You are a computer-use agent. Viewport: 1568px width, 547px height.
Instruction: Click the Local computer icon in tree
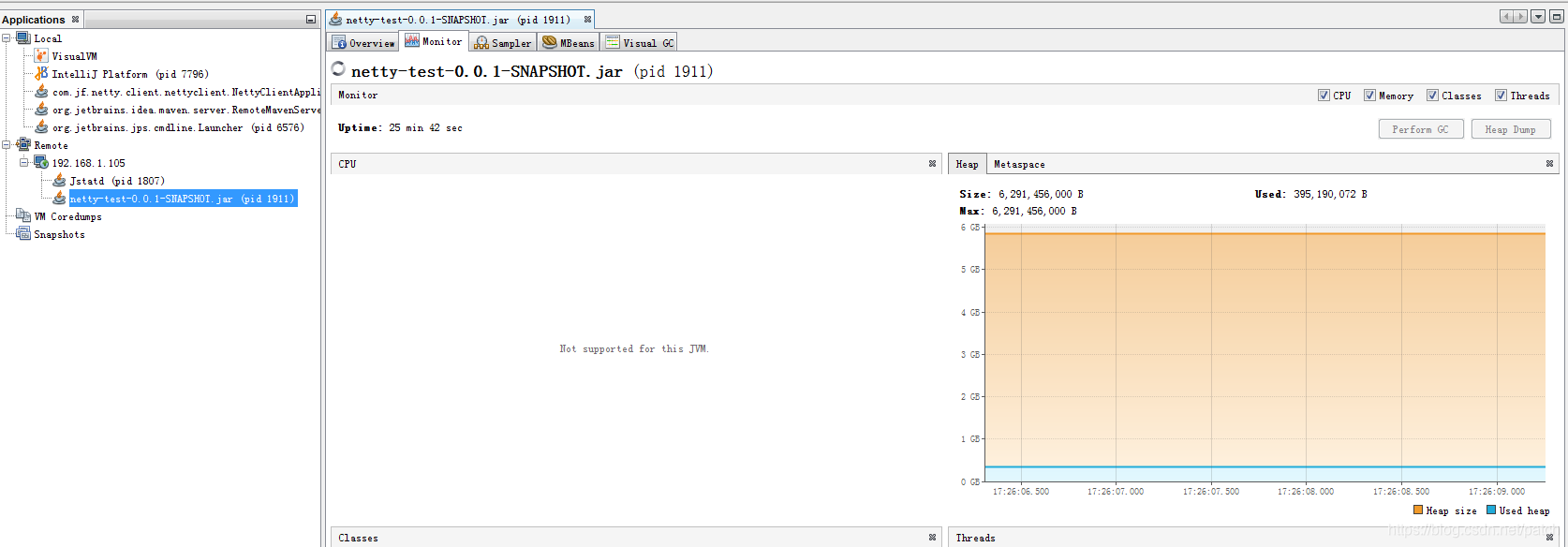tap(23, 38)
